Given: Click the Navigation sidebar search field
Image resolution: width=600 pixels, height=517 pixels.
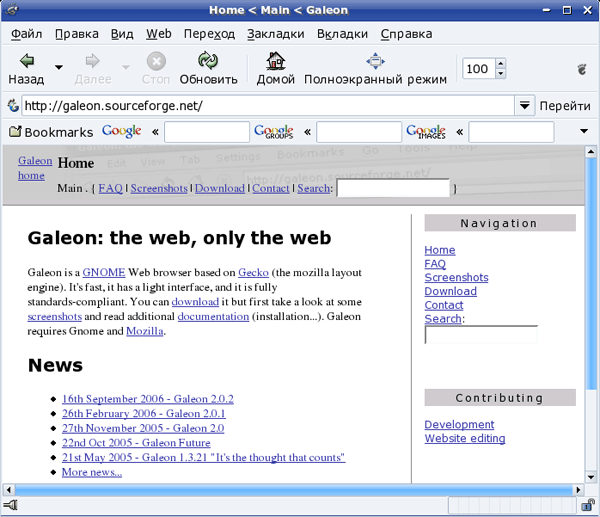Looking at the screenshot, I should (481, 335).
